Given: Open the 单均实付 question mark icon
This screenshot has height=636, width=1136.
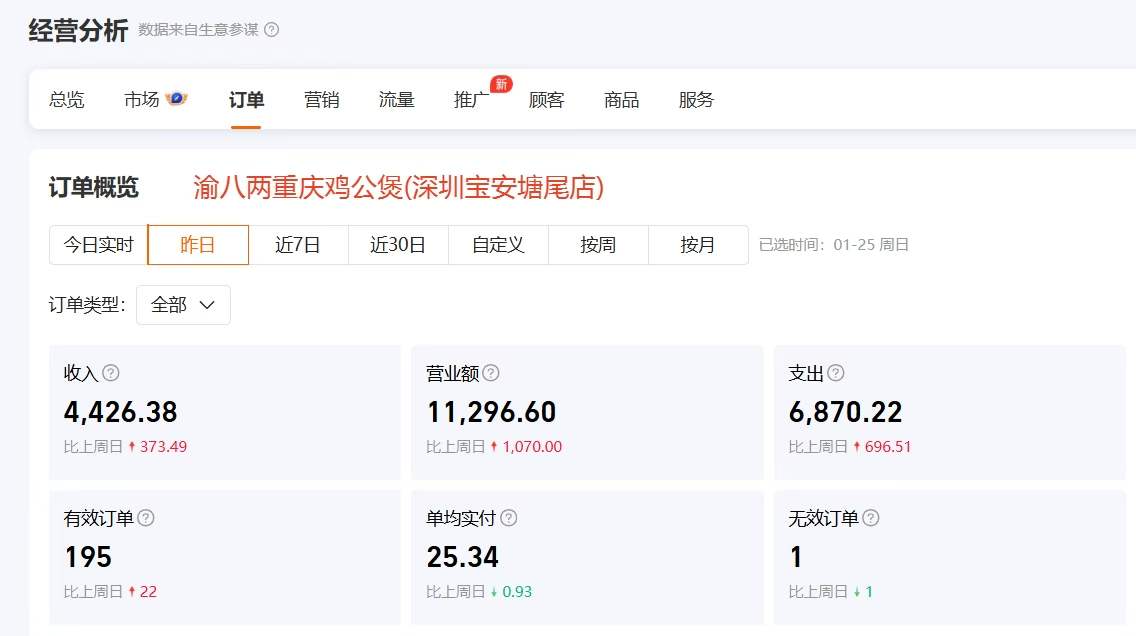Looking at the screenshot, I should point(508,518).
